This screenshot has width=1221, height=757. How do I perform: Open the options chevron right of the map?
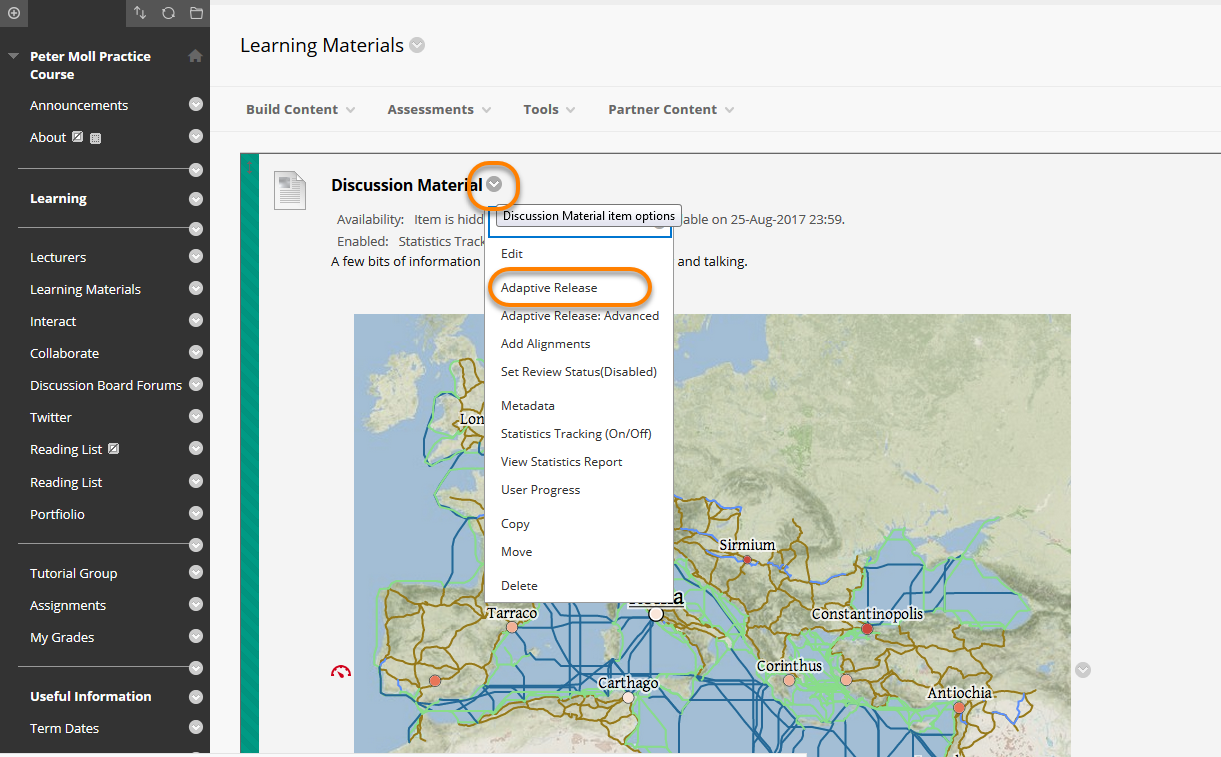pyautogui.click(x=1083, y=670)
